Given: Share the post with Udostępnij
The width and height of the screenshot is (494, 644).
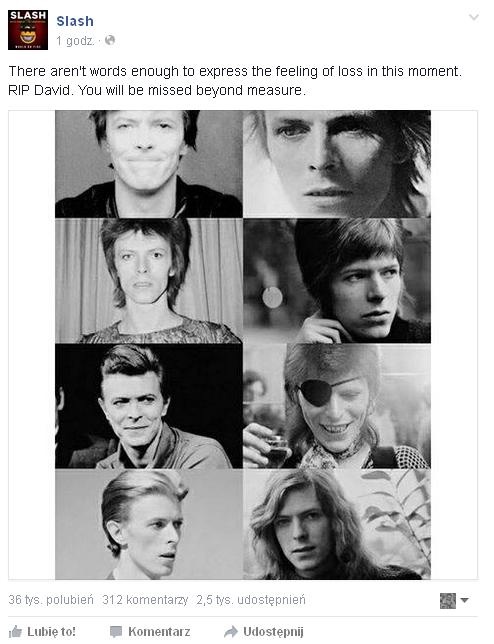Looking at the screenshot, I should pyautogui.click(x=264, y=631).
